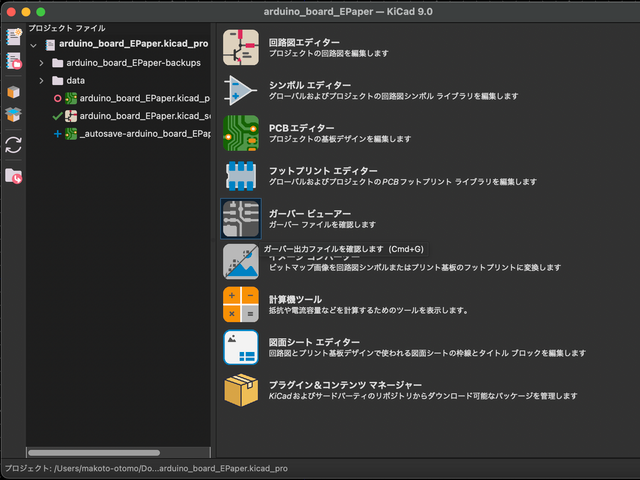This screenshot has height=480, width=640.
Task: Click the kicad_sch schematic file icon in tree
Action: click(71, 116)
